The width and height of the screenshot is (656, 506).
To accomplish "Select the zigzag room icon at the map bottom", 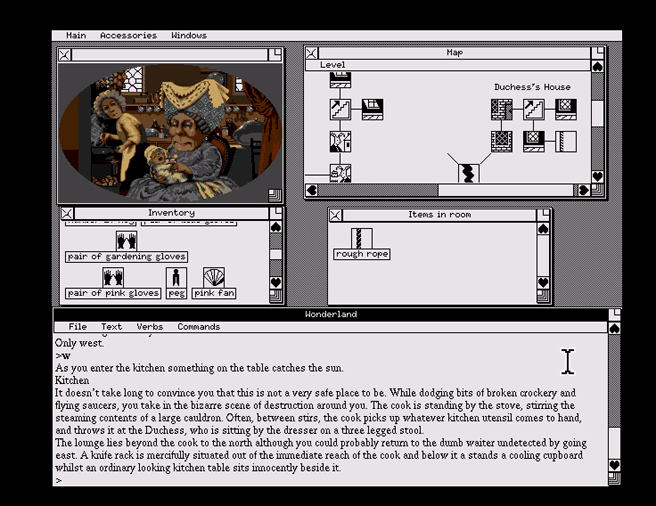I will coord(466,173).
